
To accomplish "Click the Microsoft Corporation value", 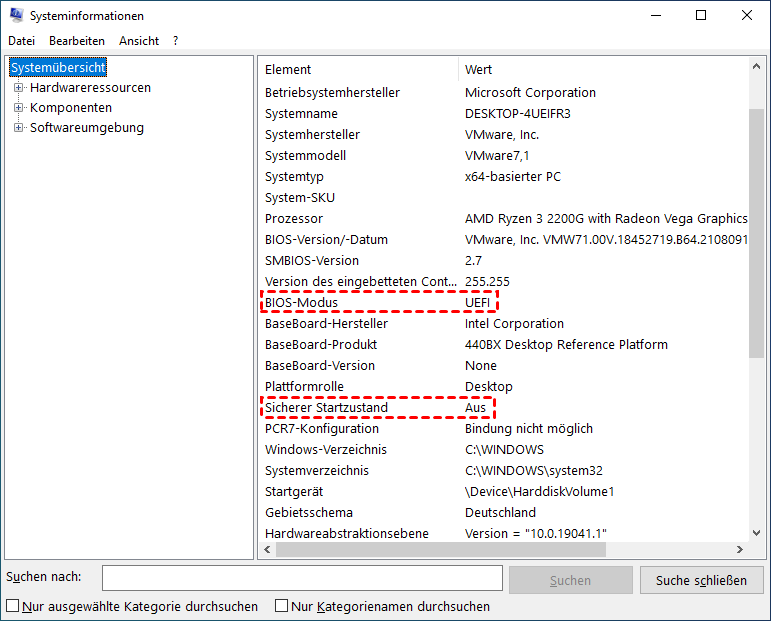I will [x=531, y=92].
